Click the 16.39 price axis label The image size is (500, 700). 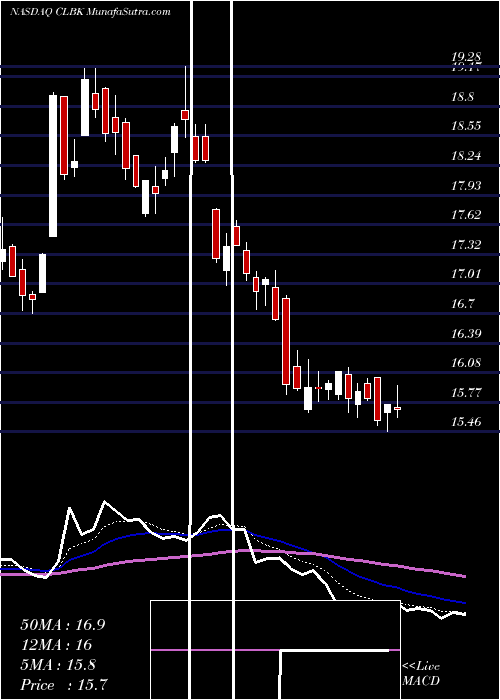[x=466, y=333]
